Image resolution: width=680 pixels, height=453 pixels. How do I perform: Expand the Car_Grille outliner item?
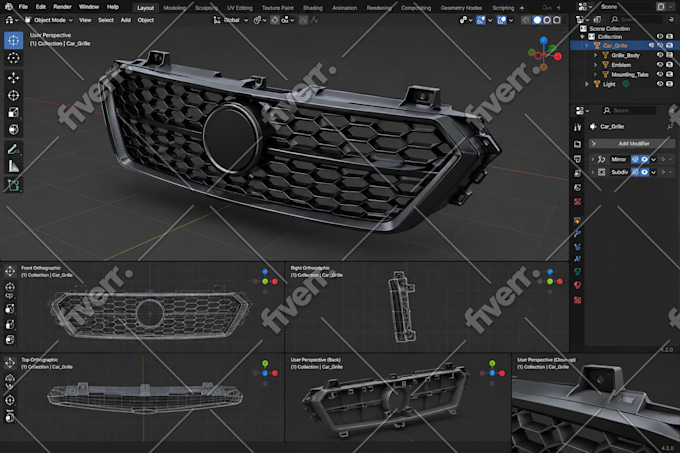click(x=587, y=46)
